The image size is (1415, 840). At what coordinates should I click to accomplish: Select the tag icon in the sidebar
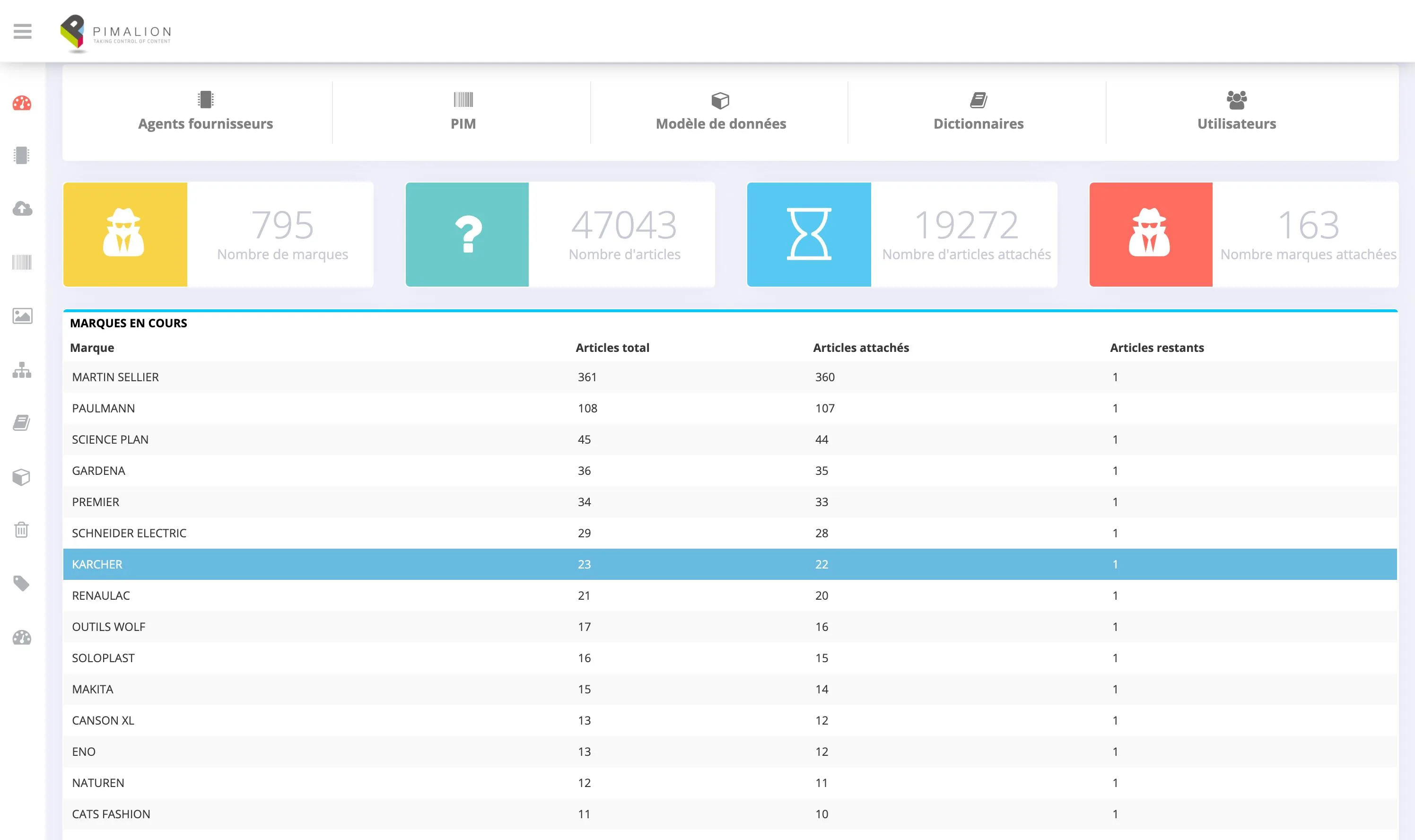[21, 583]
